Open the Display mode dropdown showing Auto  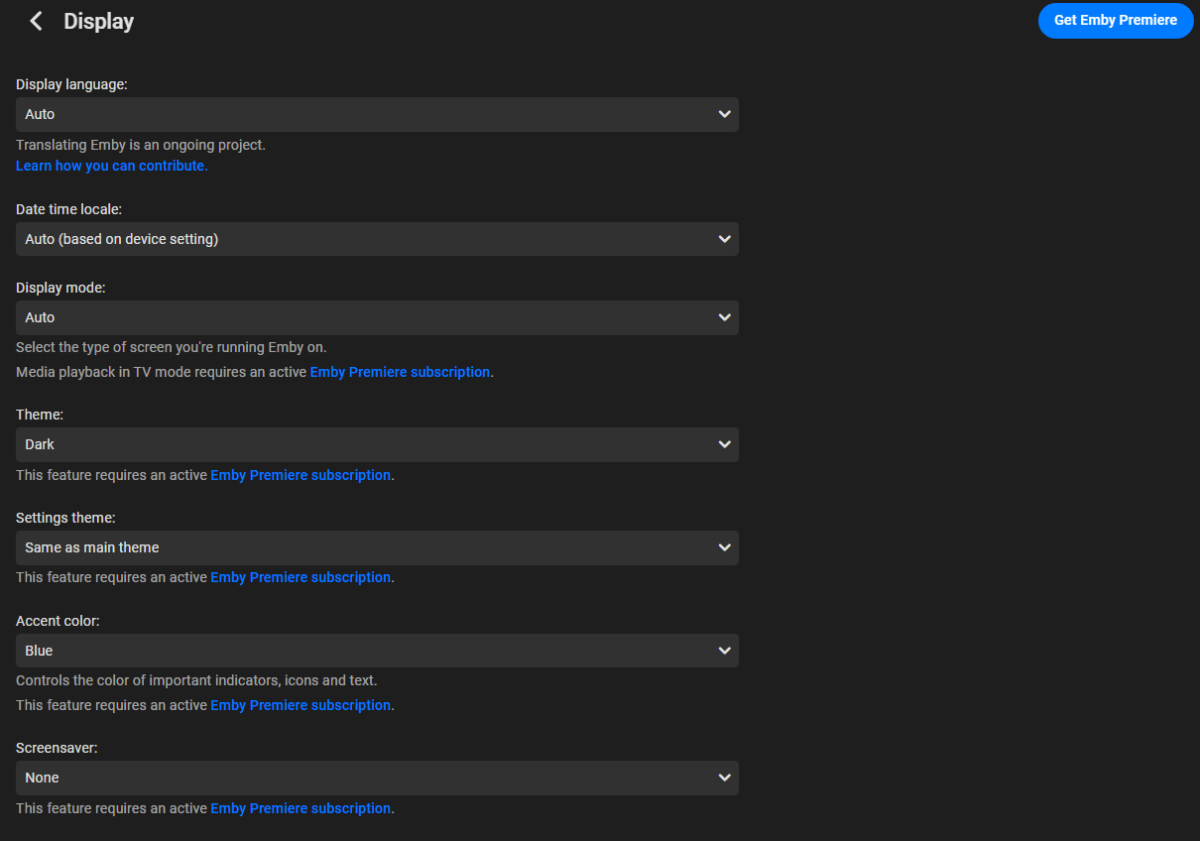point(377,317)
